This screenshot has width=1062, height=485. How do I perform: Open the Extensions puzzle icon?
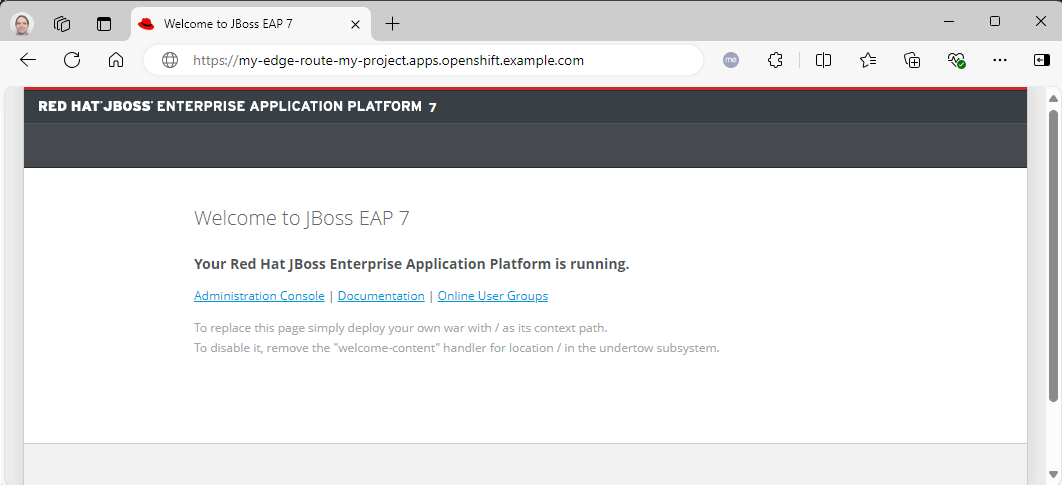click(776, 60)
